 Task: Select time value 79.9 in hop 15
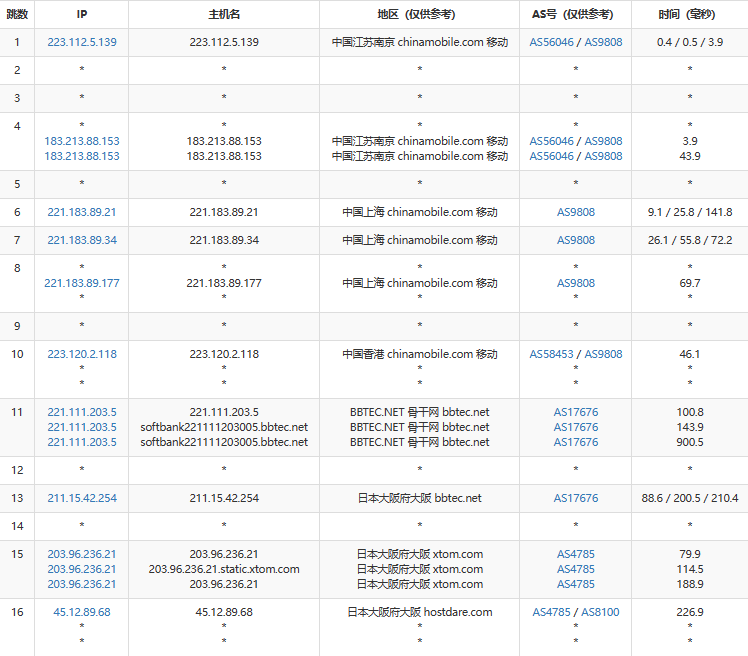(690, 554)
